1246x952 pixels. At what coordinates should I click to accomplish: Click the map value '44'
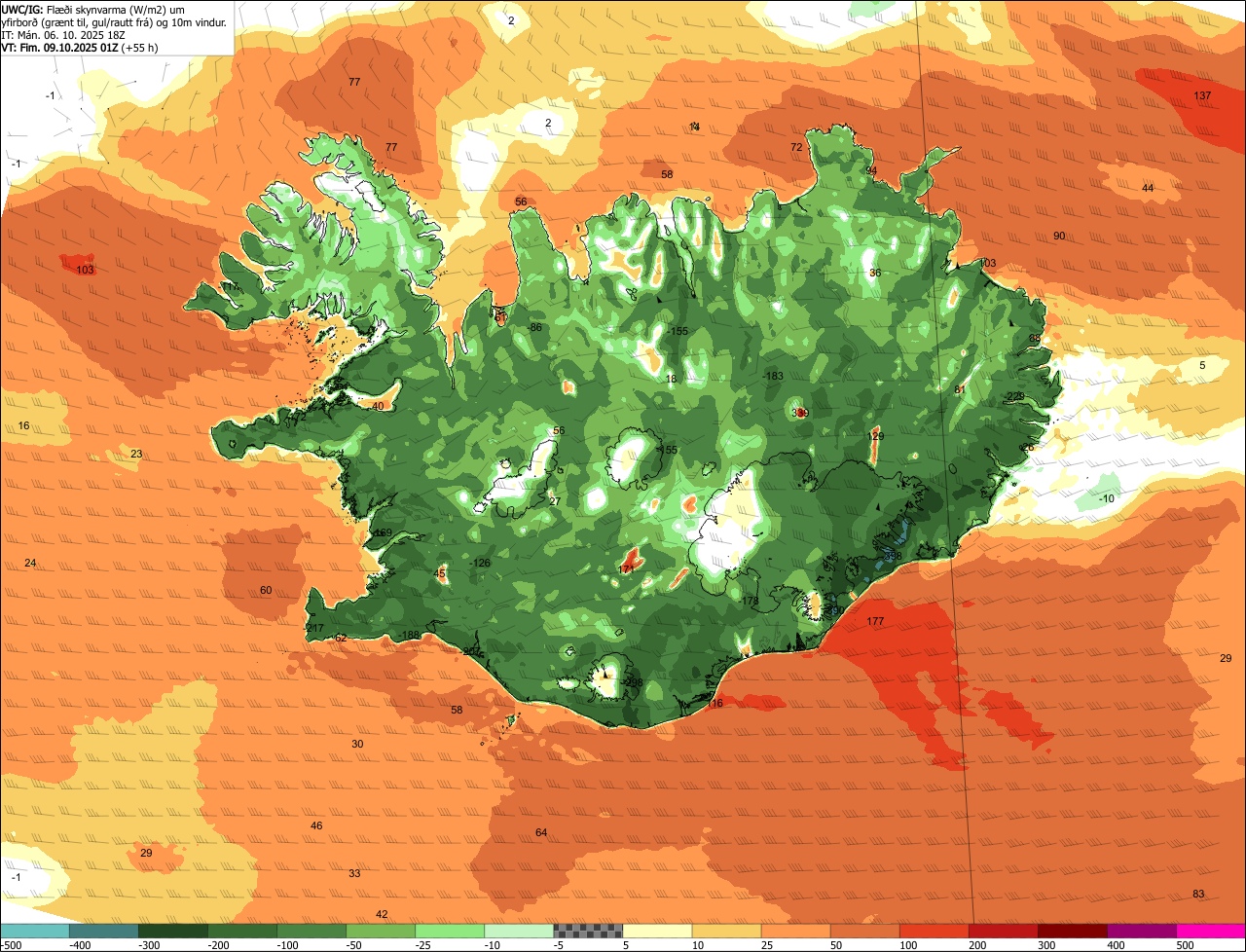pyautogui.click(x=1148, y=188)
